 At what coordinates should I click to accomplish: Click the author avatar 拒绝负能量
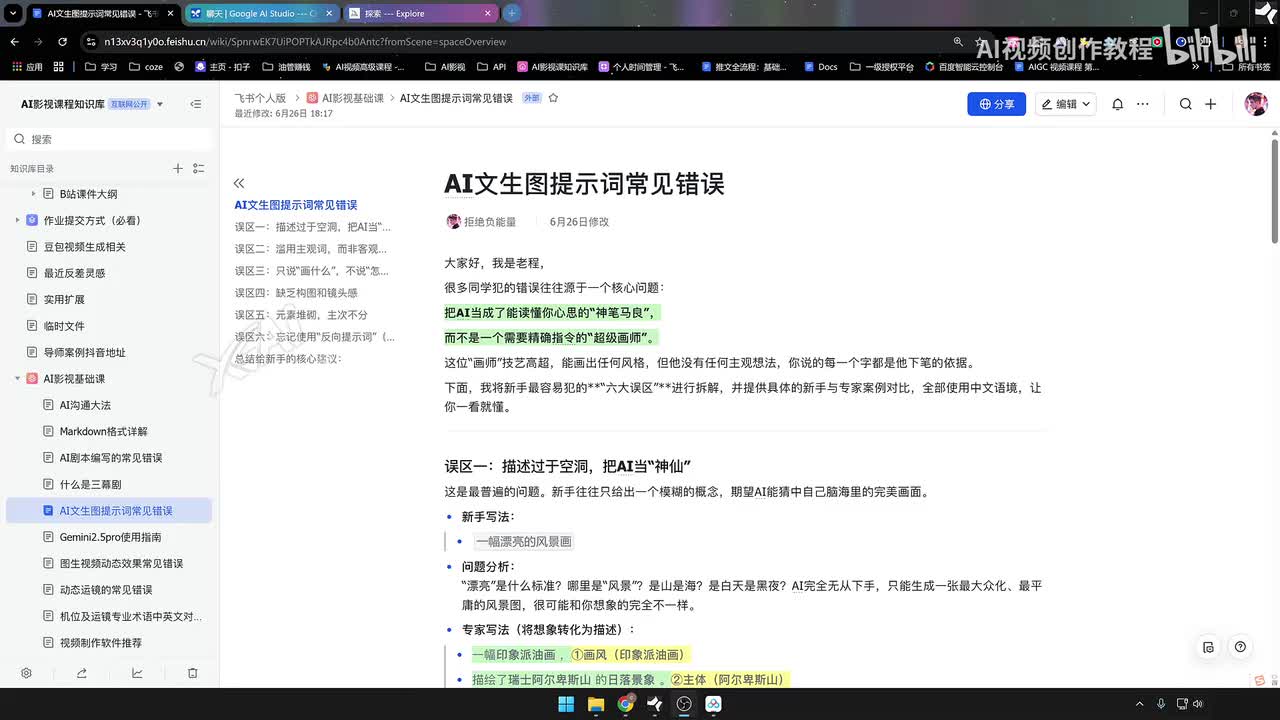453,221
